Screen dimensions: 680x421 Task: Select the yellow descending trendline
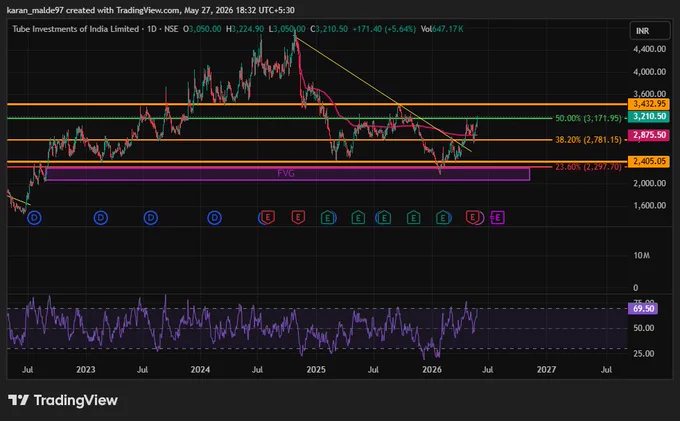click(383, 95)
